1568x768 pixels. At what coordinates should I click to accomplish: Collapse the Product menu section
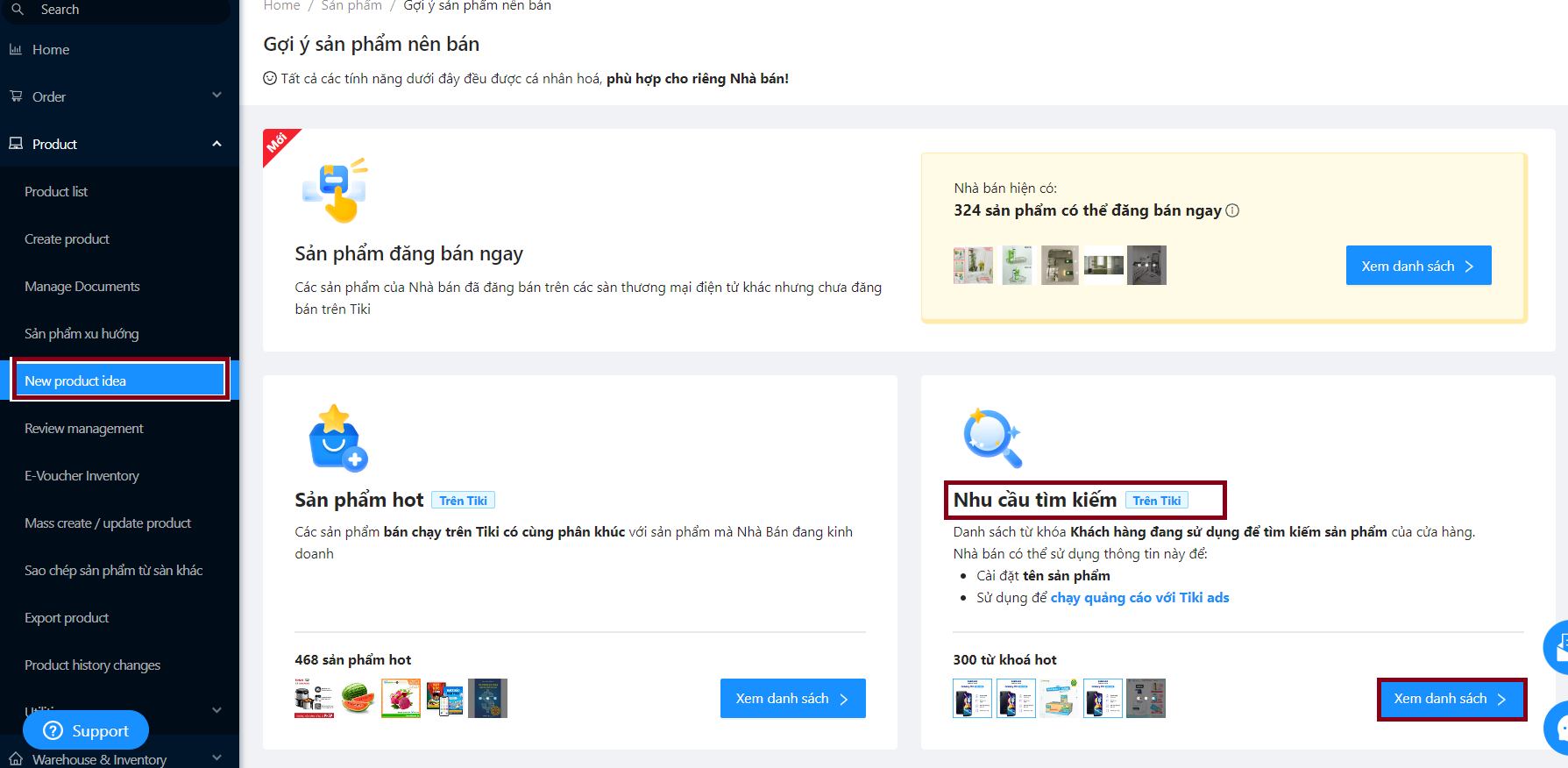click(216, 144)
